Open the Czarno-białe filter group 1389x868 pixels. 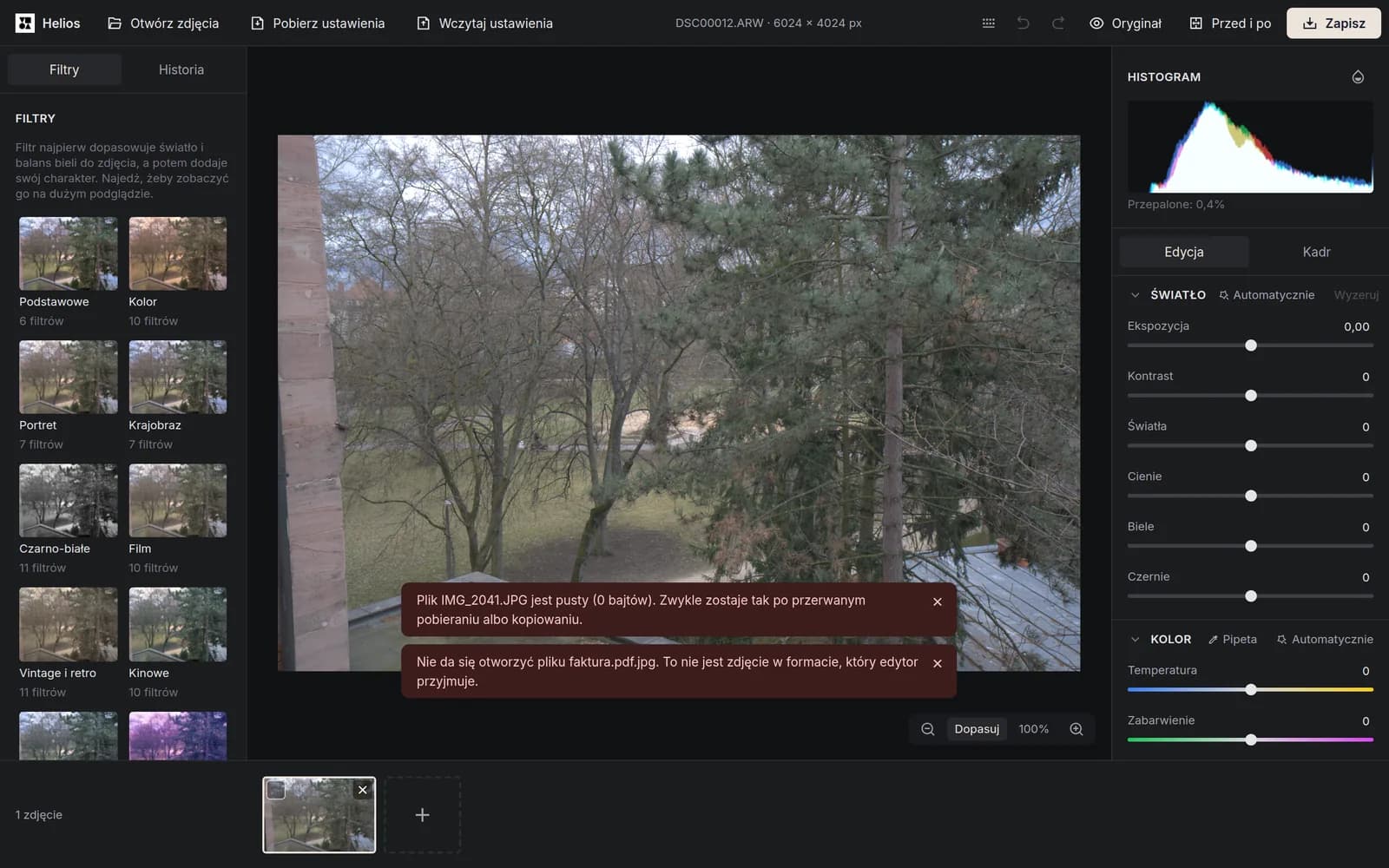click(x=69, y=519)
